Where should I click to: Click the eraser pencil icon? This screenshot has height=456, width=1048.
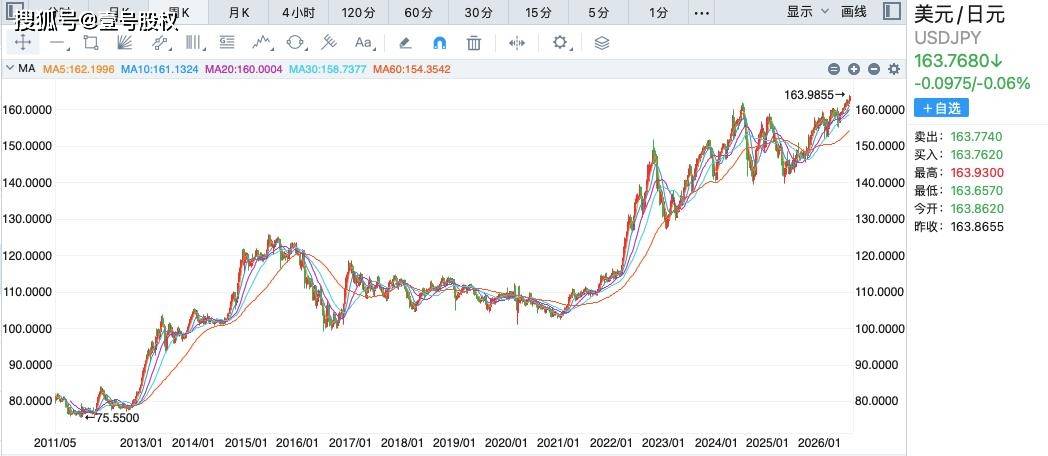coord(404,43)
